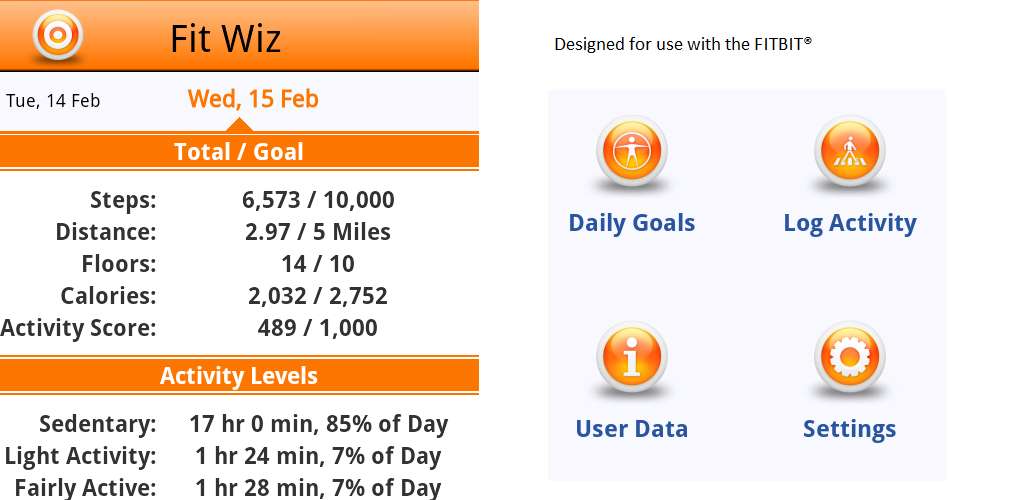Tap the Floors 14 / 10 value
This screenshot has height=500, width=1024.
pyautogui.click(x=318, y=264)
